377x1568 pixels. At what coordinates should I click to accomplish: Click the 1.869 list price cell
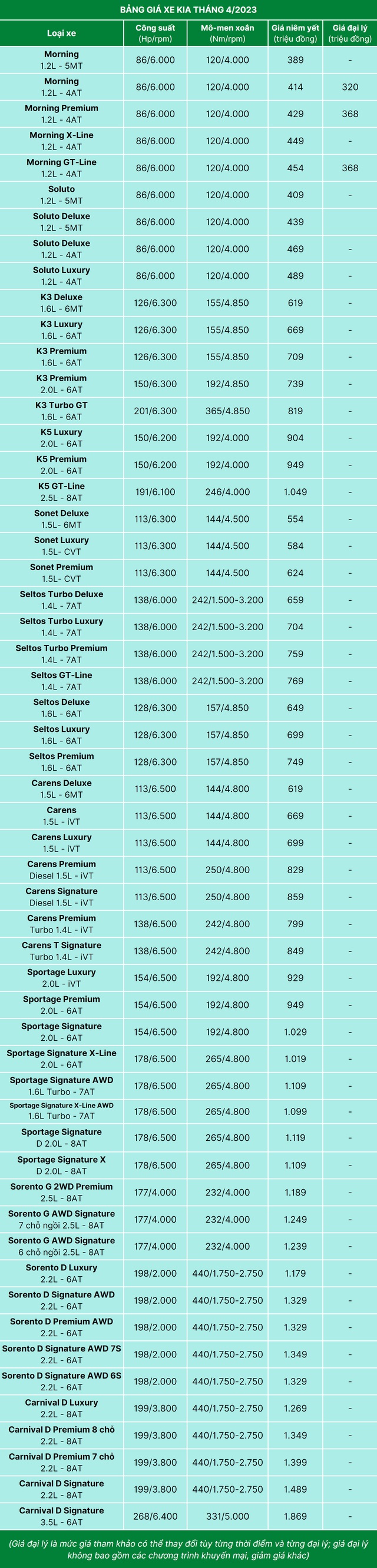click(x=295, y=1516)
